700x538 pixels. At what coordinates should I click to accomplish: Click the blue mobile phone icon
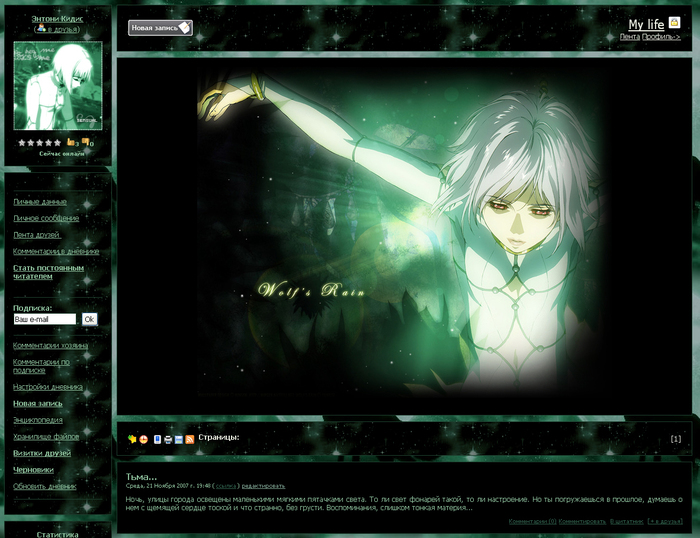coord(157,439)
